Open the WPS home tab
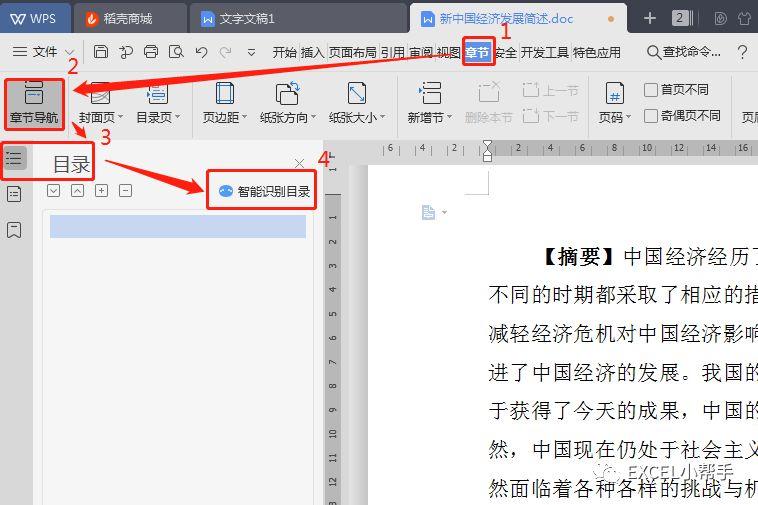Viewport: 758px width, 505px height. click(34, 18)
